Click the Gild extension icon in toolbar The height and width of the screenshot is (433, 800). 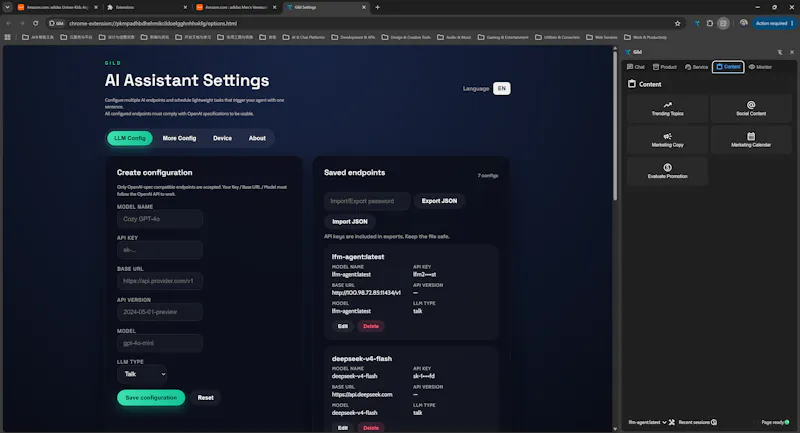(x=696, y=23)
